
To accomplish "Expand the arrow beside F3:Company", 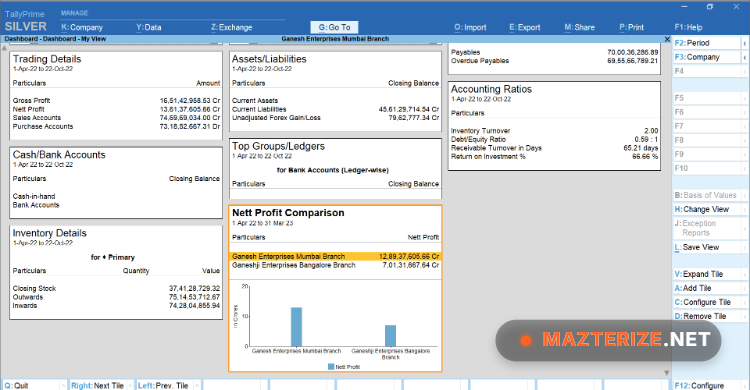I will (745, 57).
